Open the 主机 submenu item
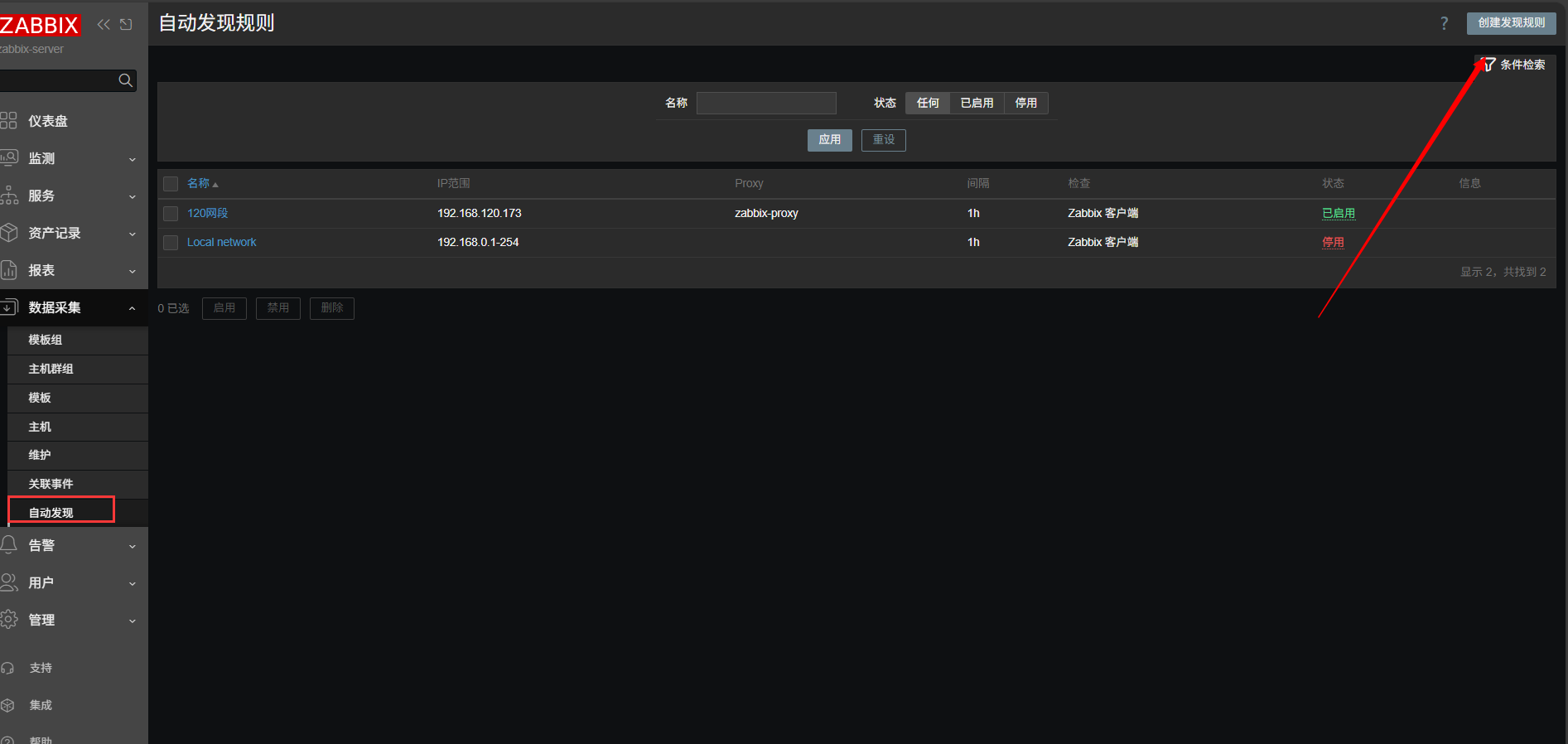 (40, 427)
